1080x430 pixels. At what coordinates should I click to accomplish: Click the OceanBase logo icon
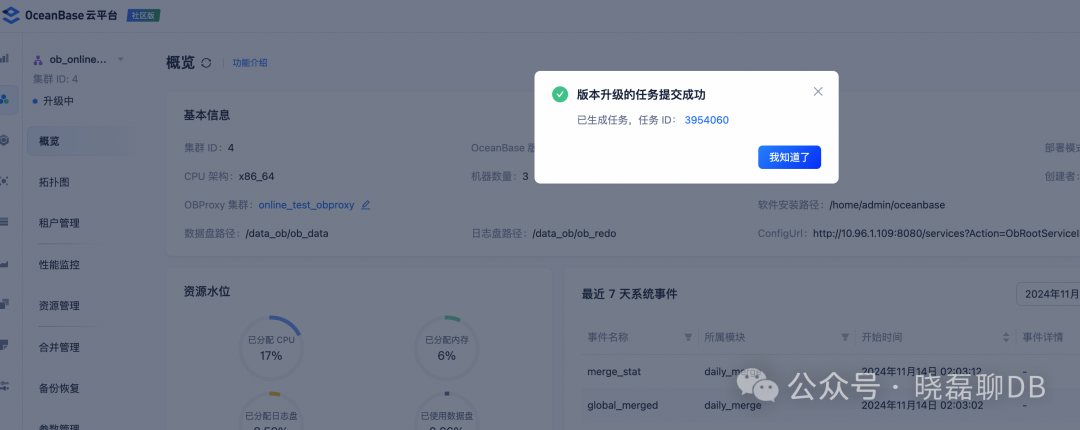coord(12,15)
